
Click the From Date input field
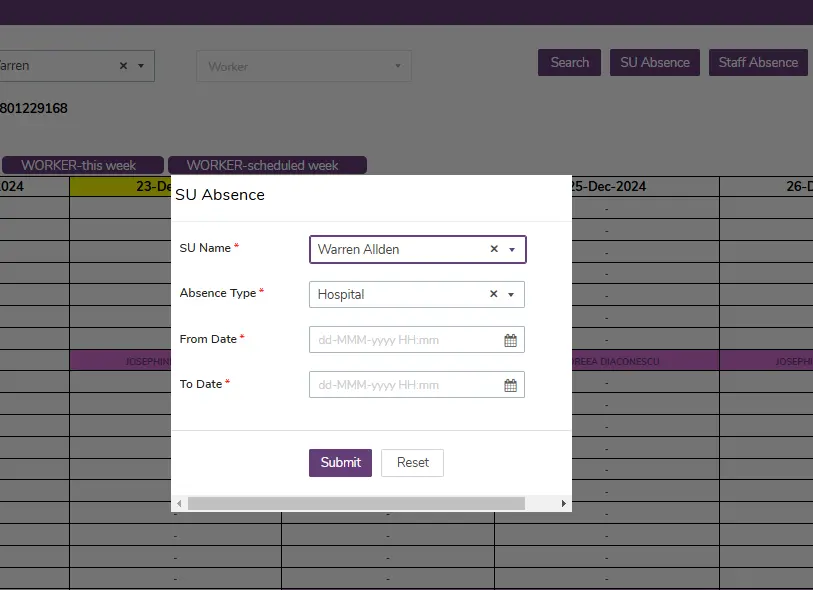pyautogui.click(x=410, y=339)
